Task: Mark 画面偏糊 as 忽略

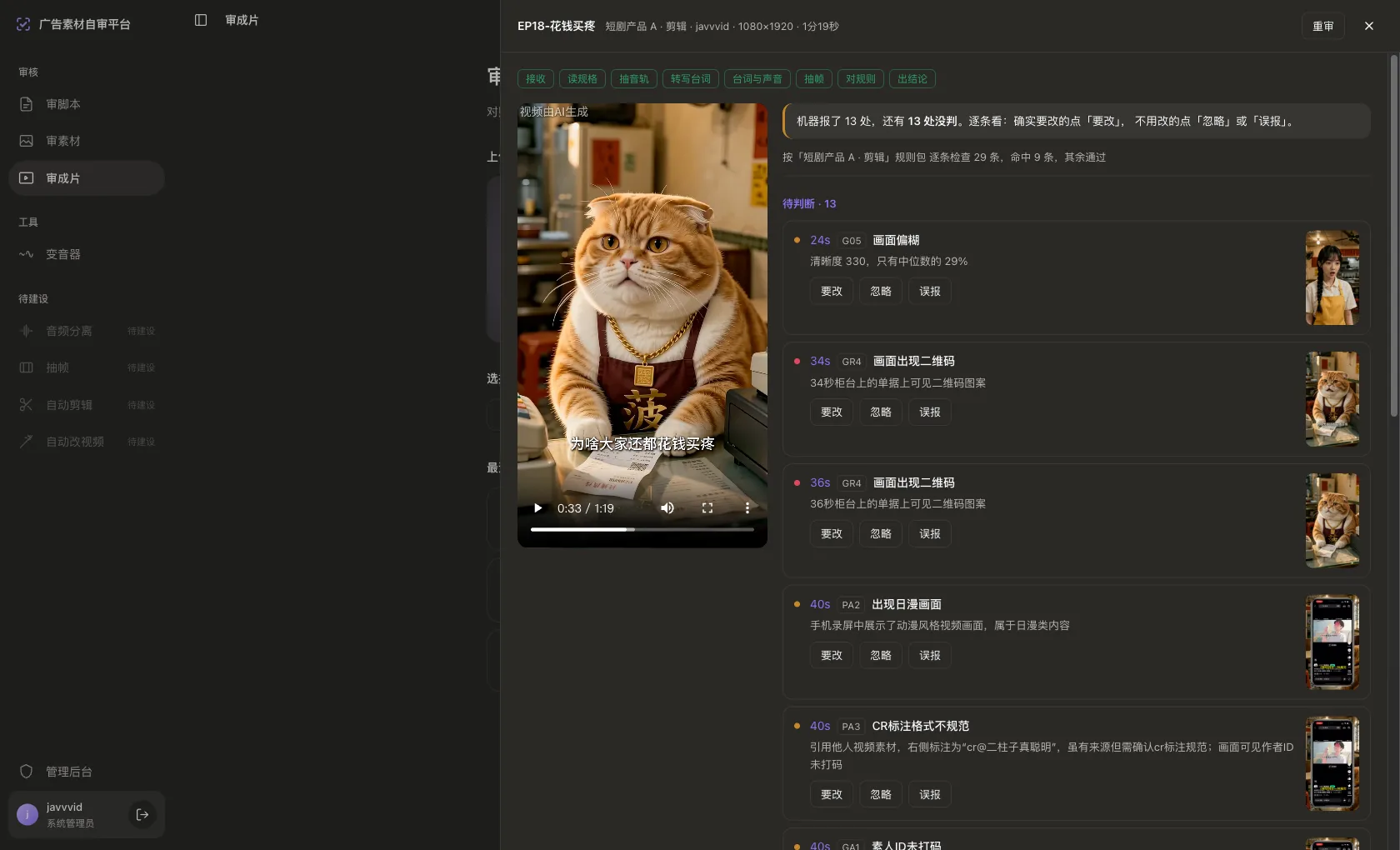Action: pos(881,292)
